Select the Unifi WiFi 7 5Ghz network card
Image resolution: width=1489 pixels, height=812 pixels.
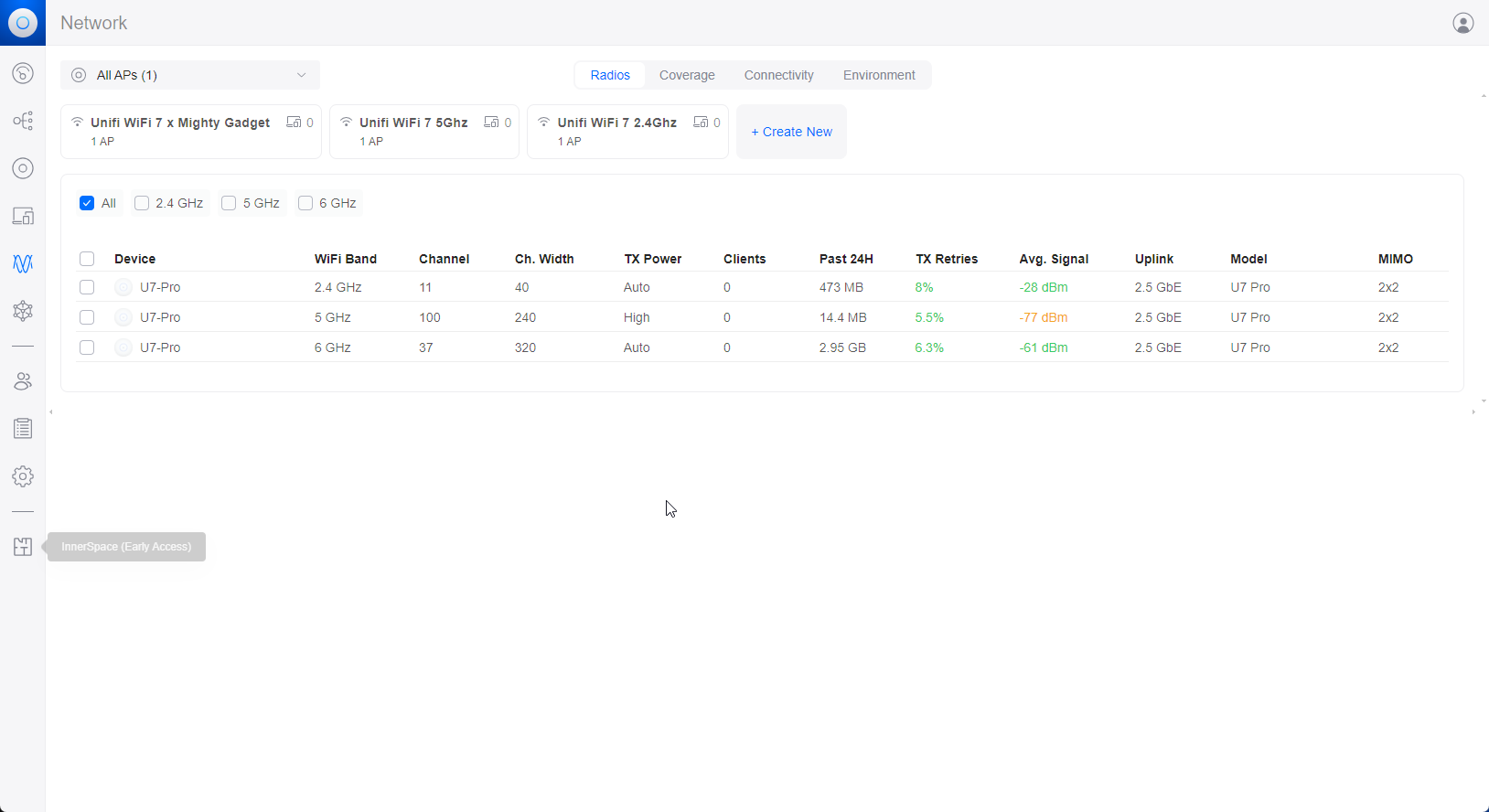coord(423,132)
